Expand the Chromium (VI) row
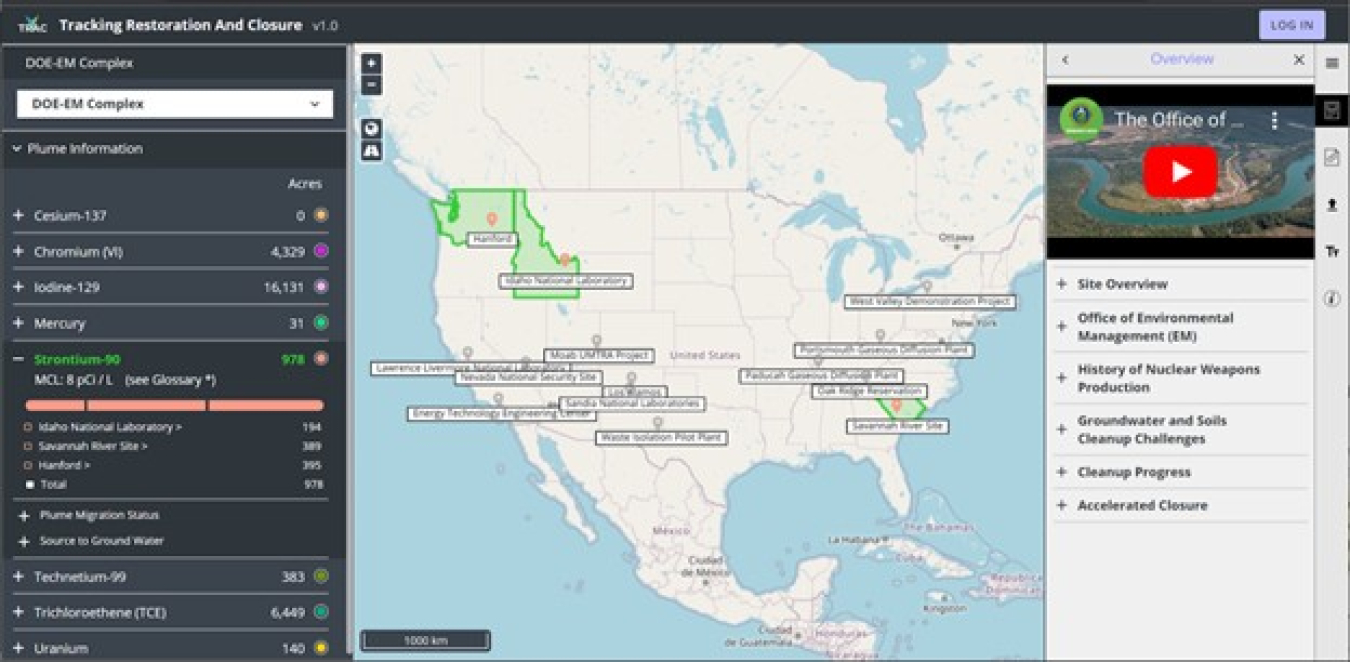This screenshot has height=662, width=1350. click(18, 251)
